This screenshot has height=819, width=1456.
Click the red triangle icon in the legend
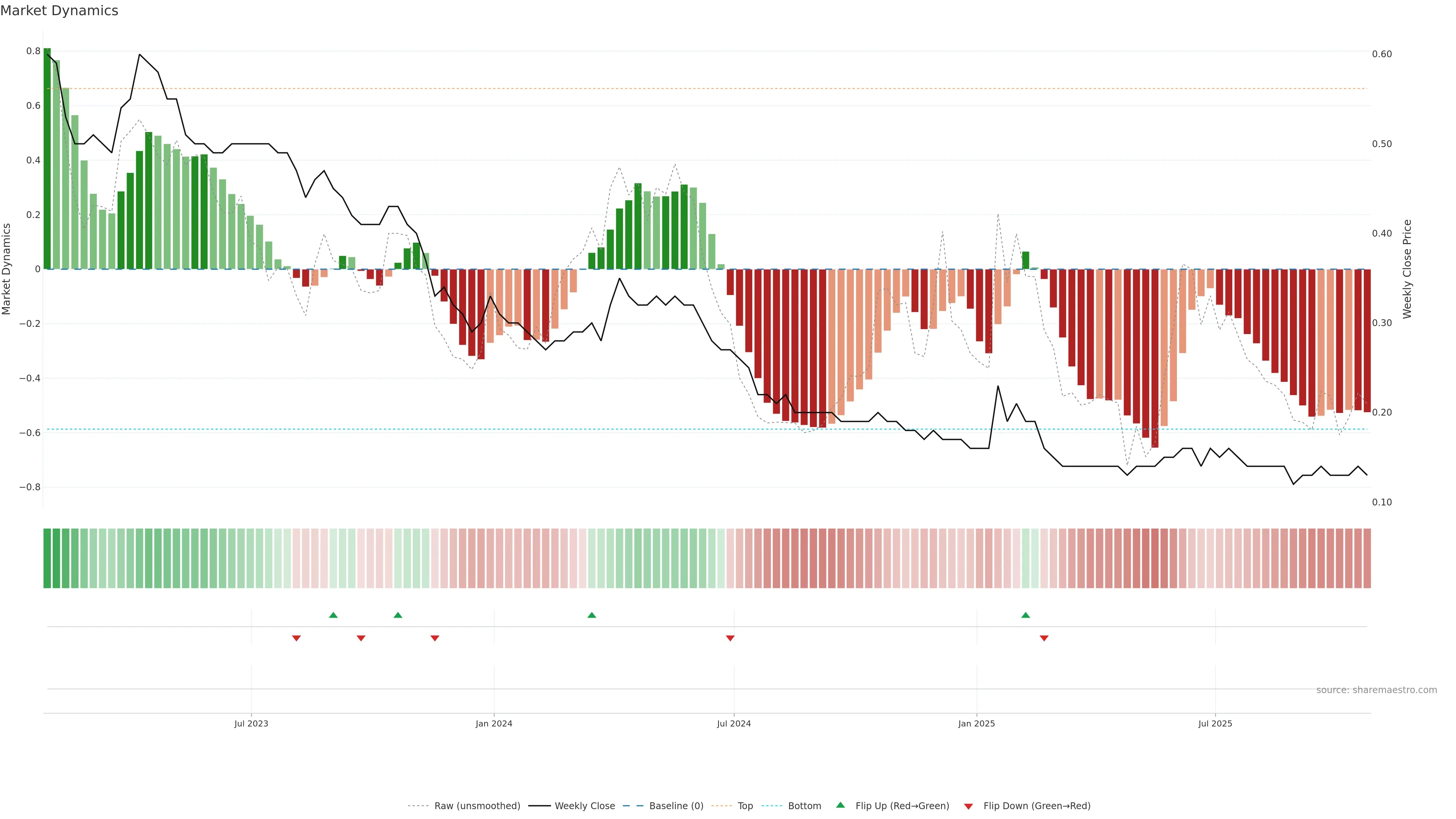point(968,806)
